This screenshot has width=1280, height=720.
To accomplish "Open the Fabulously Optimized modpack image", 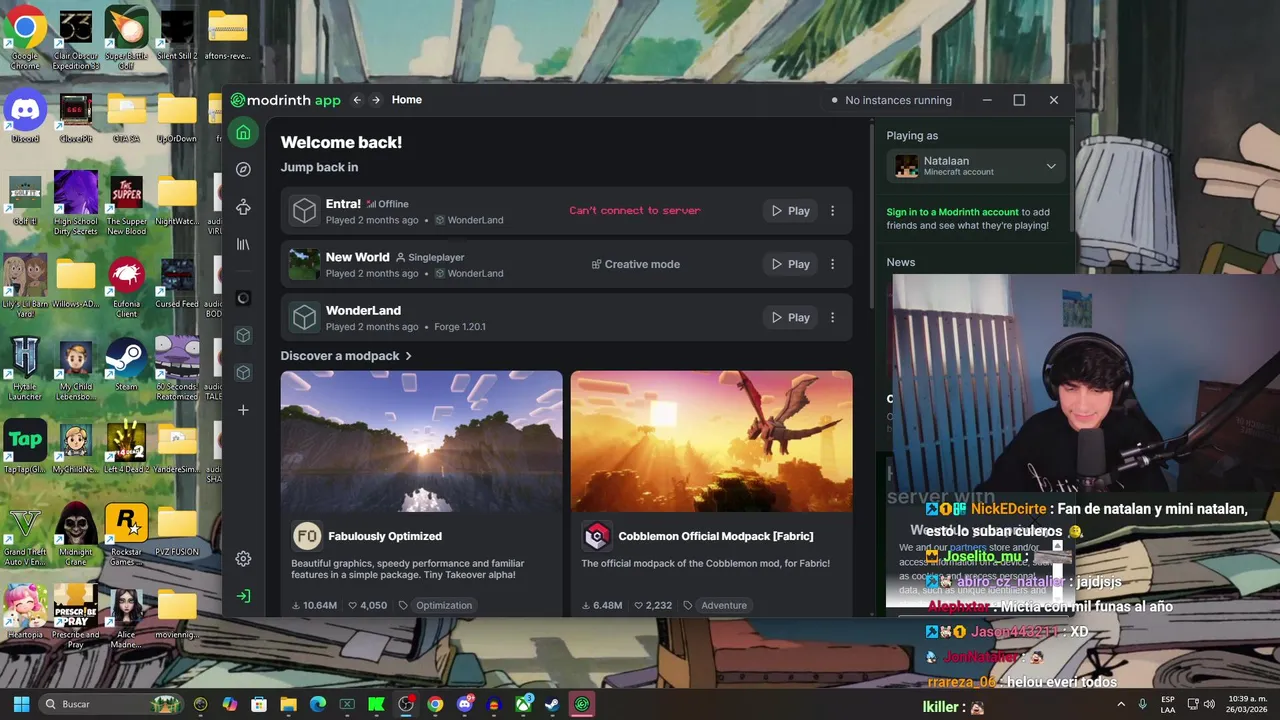I will point(421,441).
